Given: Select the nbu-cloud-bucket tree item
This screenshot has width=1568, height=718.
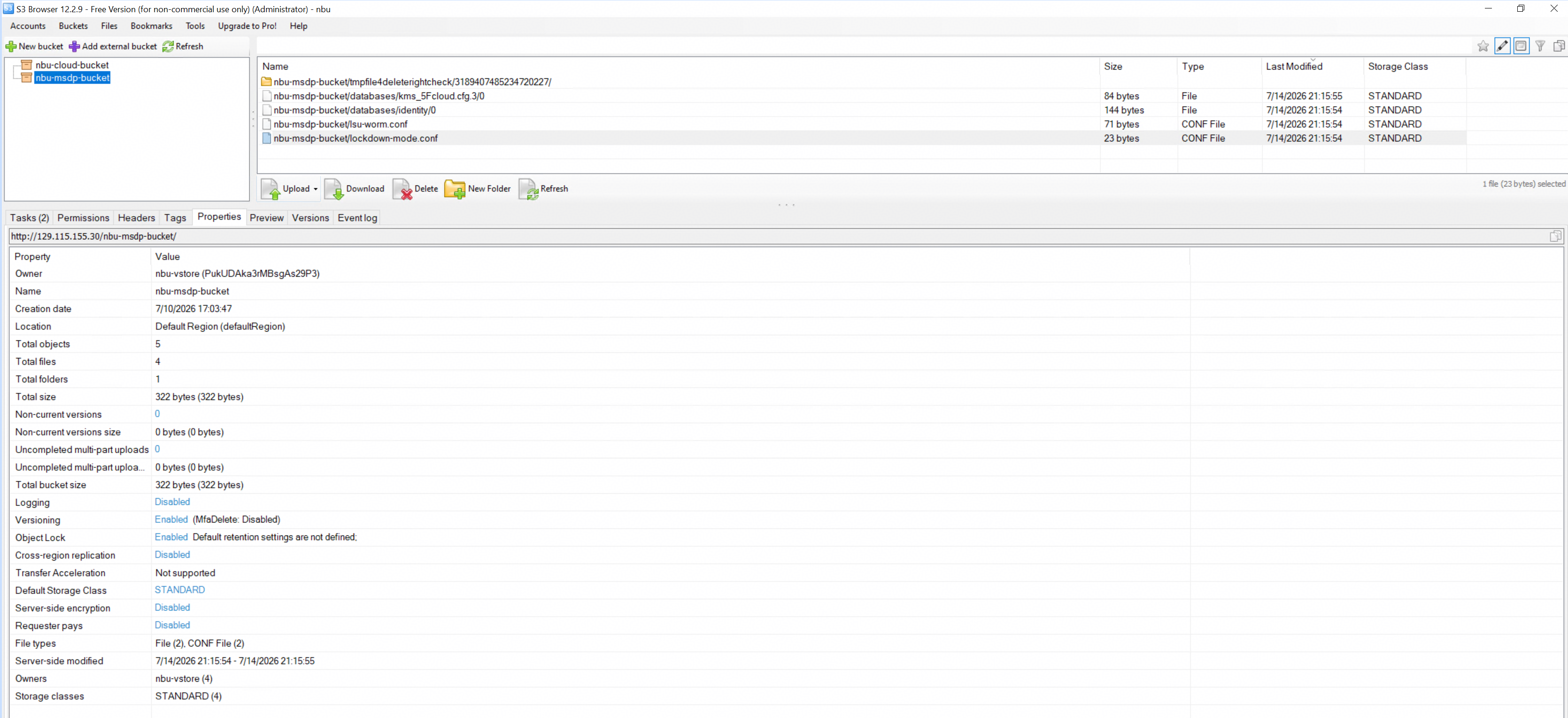Looking at the screenshot, I should pos(72,64).
